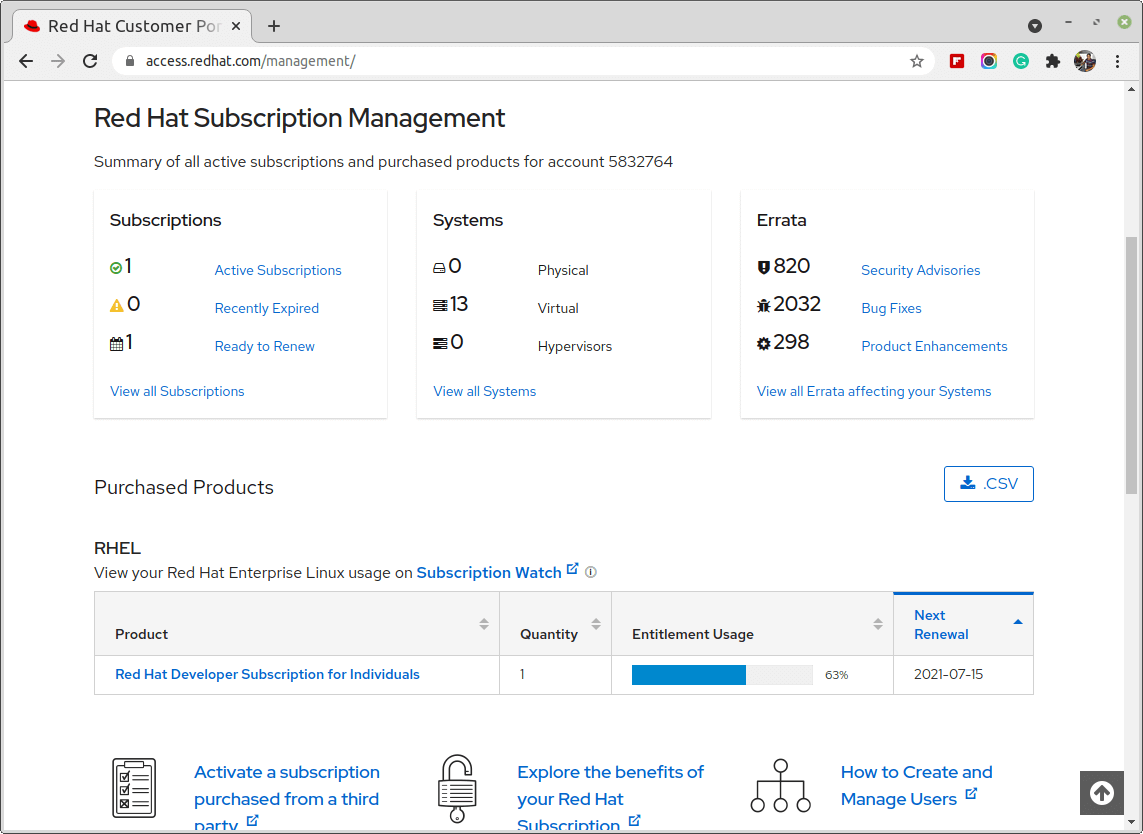1143x834 pixels.
Task: Click the org chart users icon
Action: [x=781, y=786]
